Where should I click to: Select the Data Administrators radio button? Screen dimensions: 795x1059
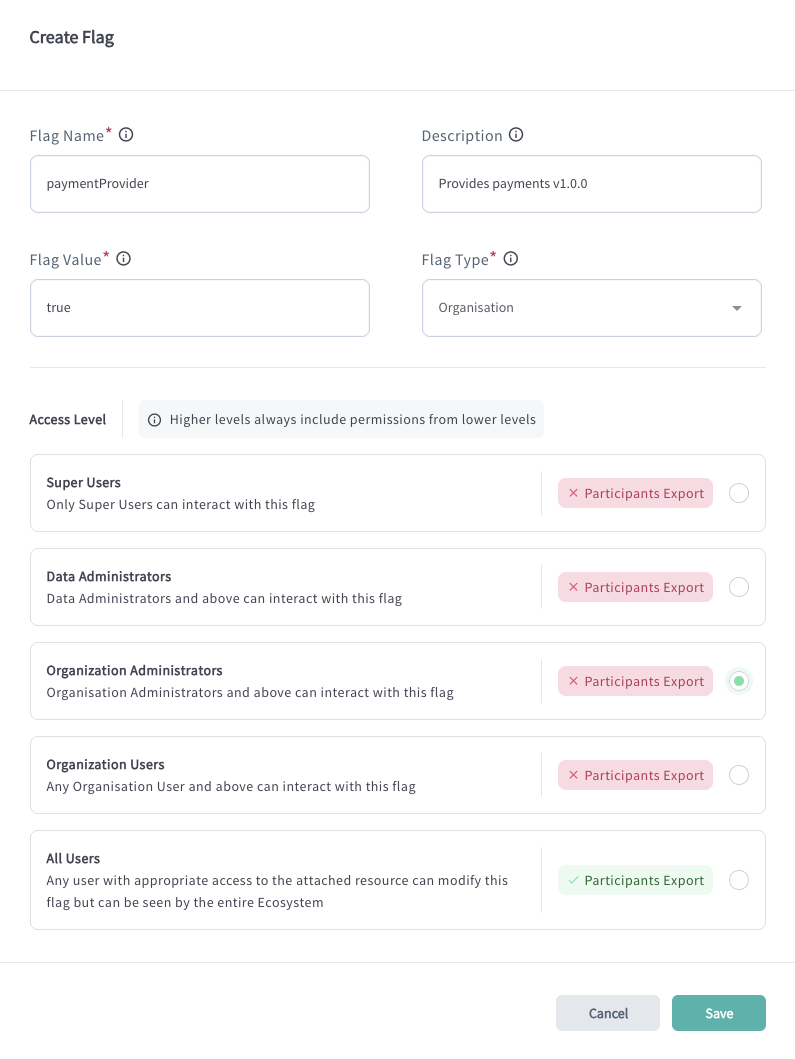pos(739,587)
